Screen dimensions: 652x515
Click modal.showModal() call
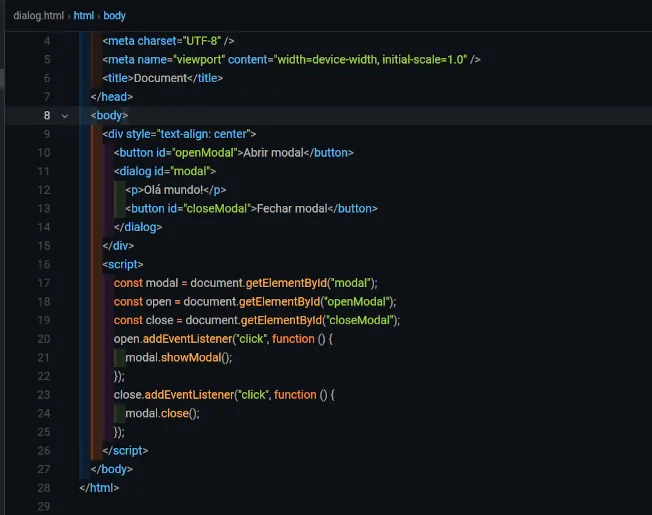tap(178, 357)
